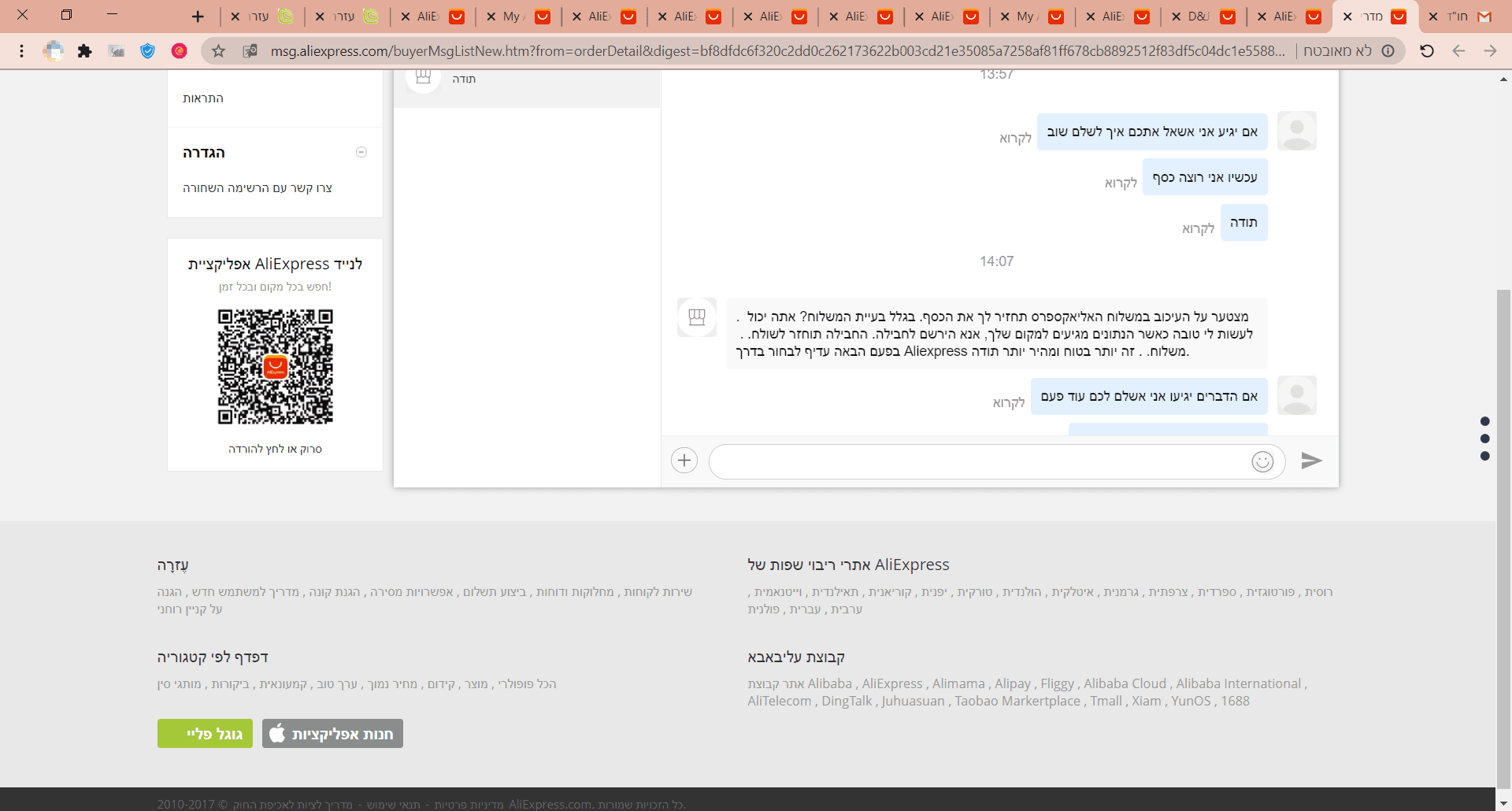Close the active 'מדר' tab

pos(1347,17)
